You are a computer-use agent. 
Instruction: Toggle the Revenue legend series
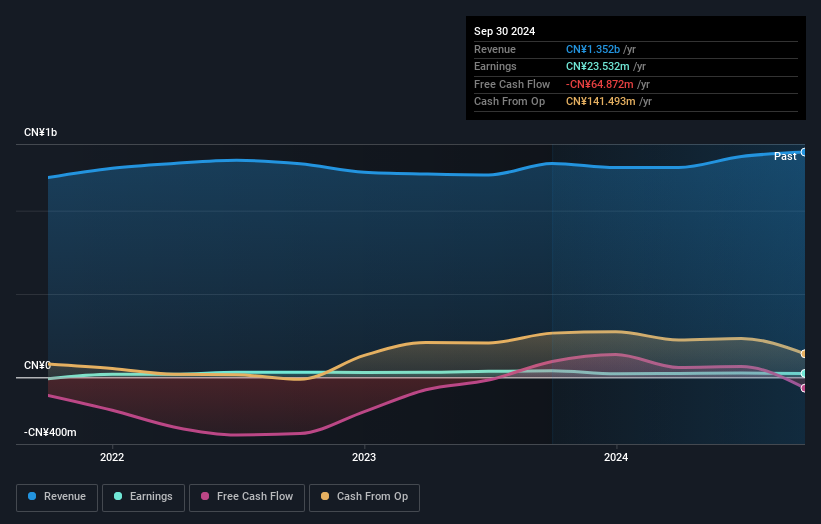click(x=57, y=497)
